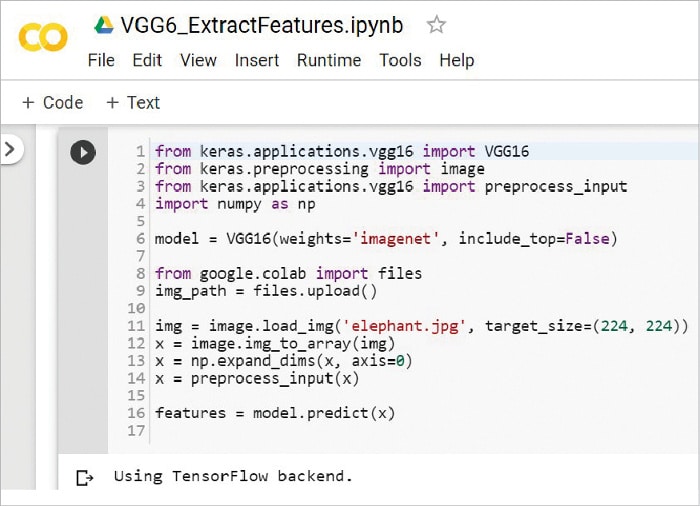Run the code cell
This screenshot has width=700, height=506.
(83, 152)
